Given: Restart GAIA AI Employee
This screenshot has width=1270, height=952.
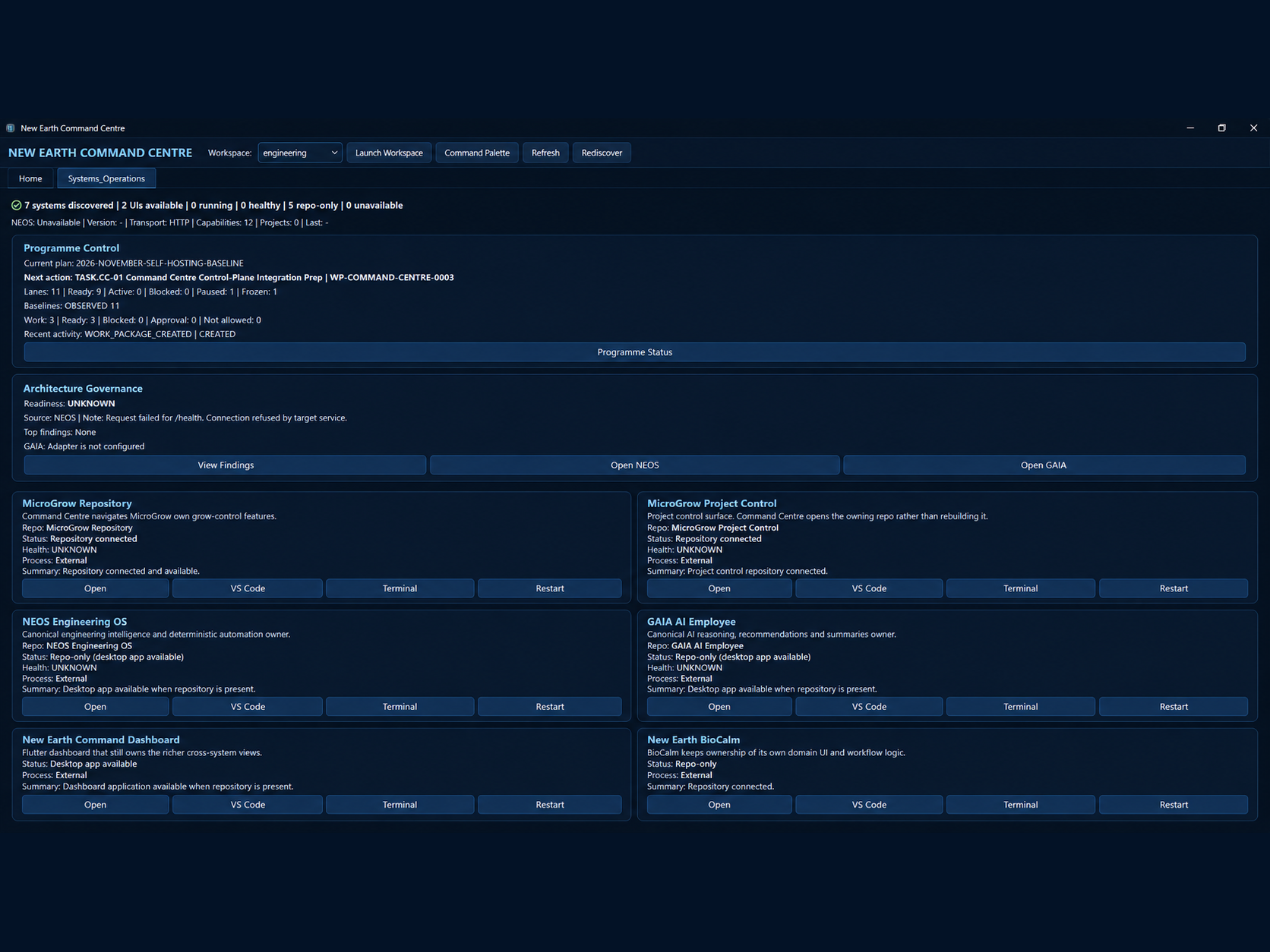Looking at the screenshot, I should click(1174, 707).
